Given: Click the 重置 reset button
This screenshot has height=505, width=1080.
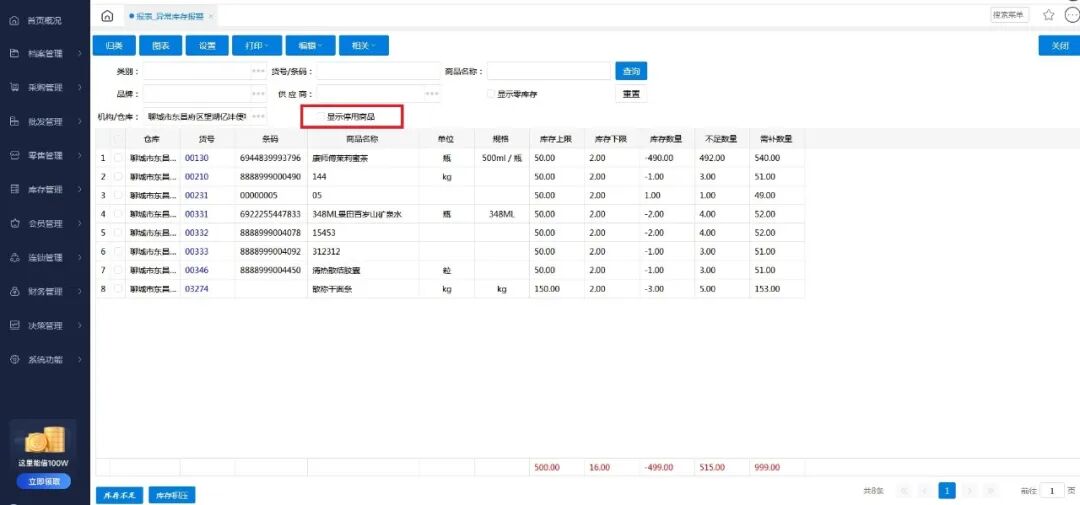Looking at the screenshot, I should 631,94.
